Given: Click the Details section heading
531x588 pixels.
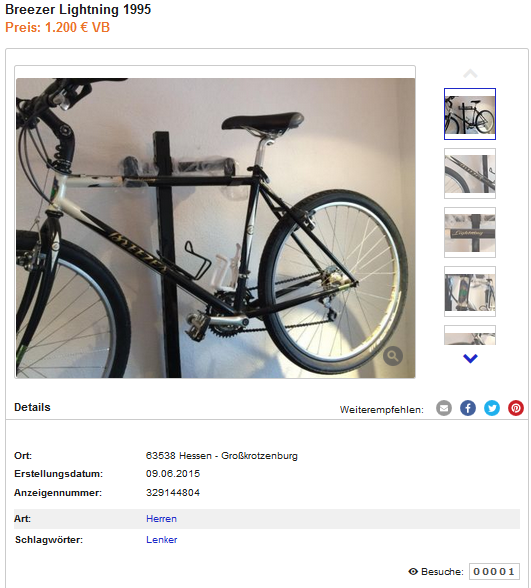Looking at the screenshot, I should coord(32,407).
